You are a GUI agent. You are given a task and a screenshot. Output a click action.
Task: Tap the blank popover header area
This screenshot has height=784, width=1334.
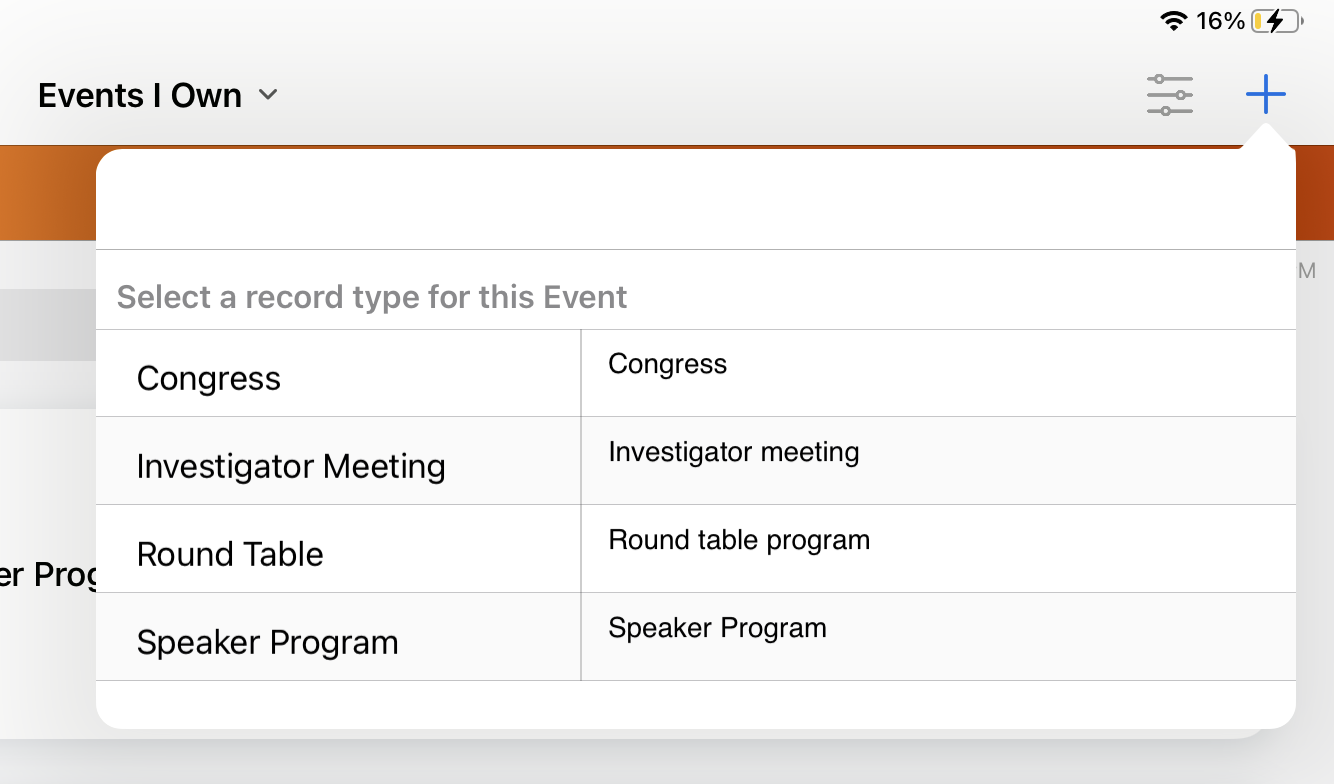point(695,200)
